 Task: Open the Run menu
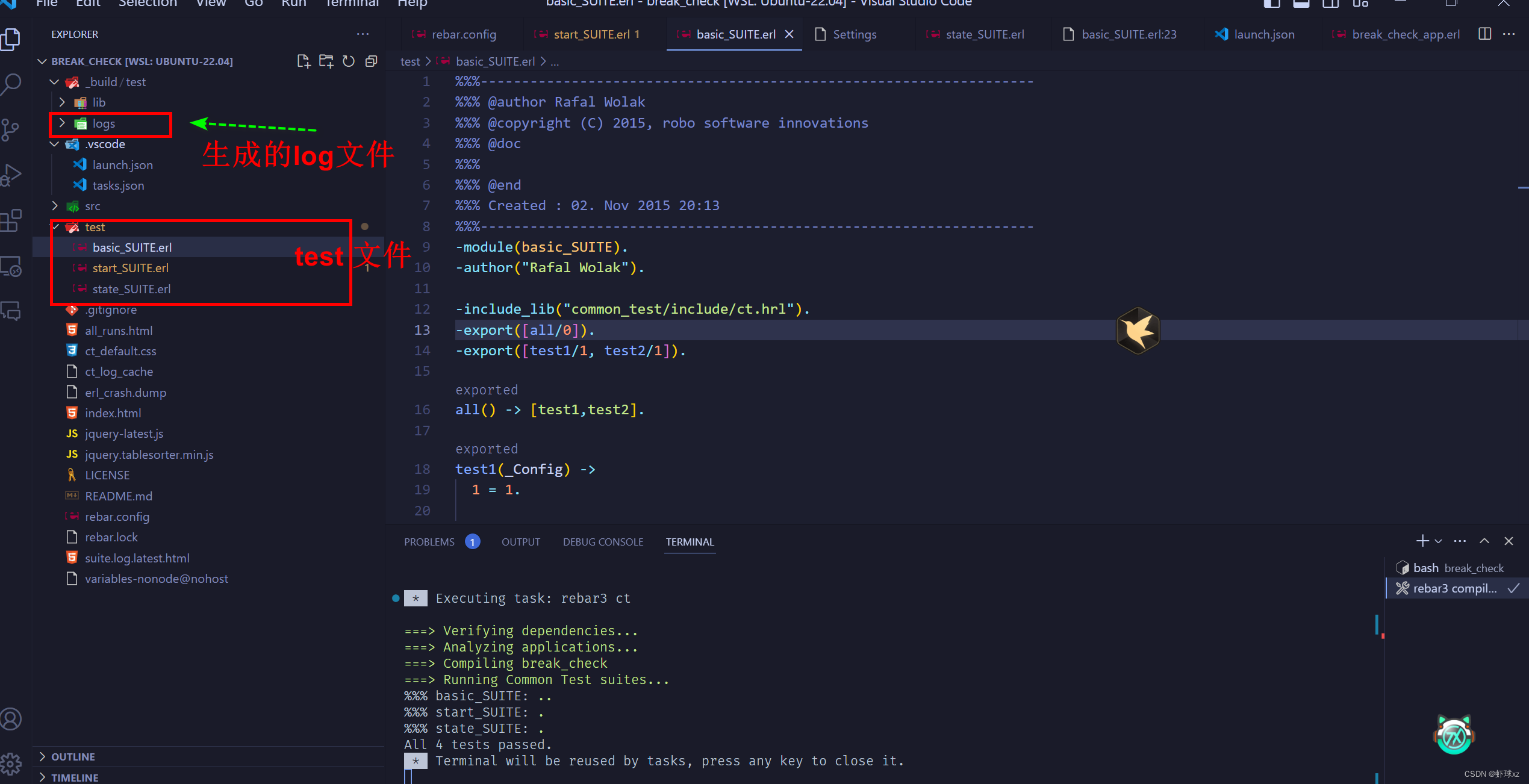click(x=293, y=4)
